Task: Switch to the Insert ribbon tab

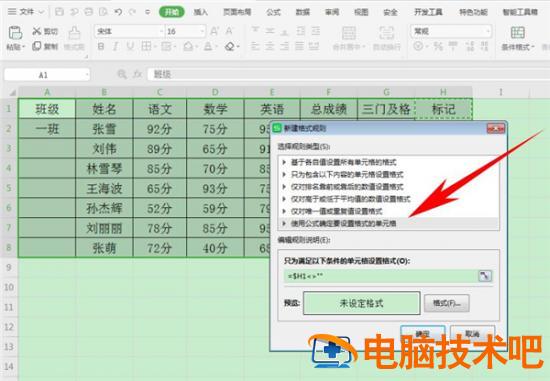Action: (x=201, y=12)
